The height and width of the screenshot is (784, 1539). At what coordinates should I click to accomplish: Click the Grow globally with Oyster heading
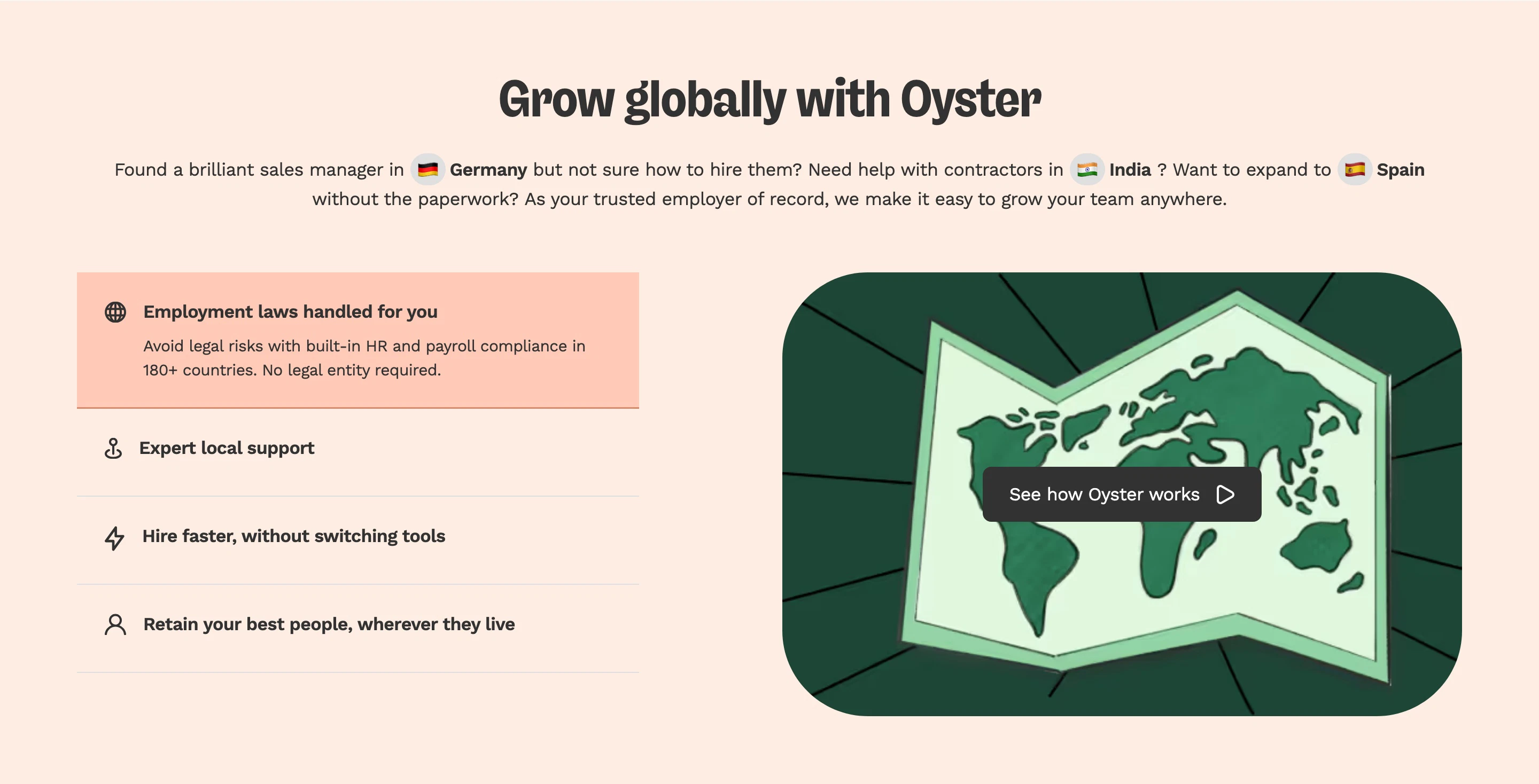coord(770,100)
